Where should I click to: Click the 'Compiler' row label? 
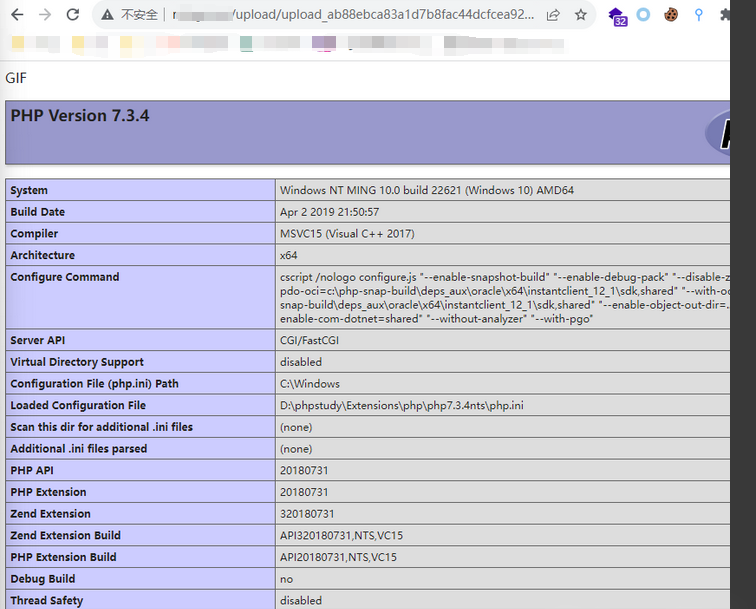pyautogui.click(x=34, y=234)
